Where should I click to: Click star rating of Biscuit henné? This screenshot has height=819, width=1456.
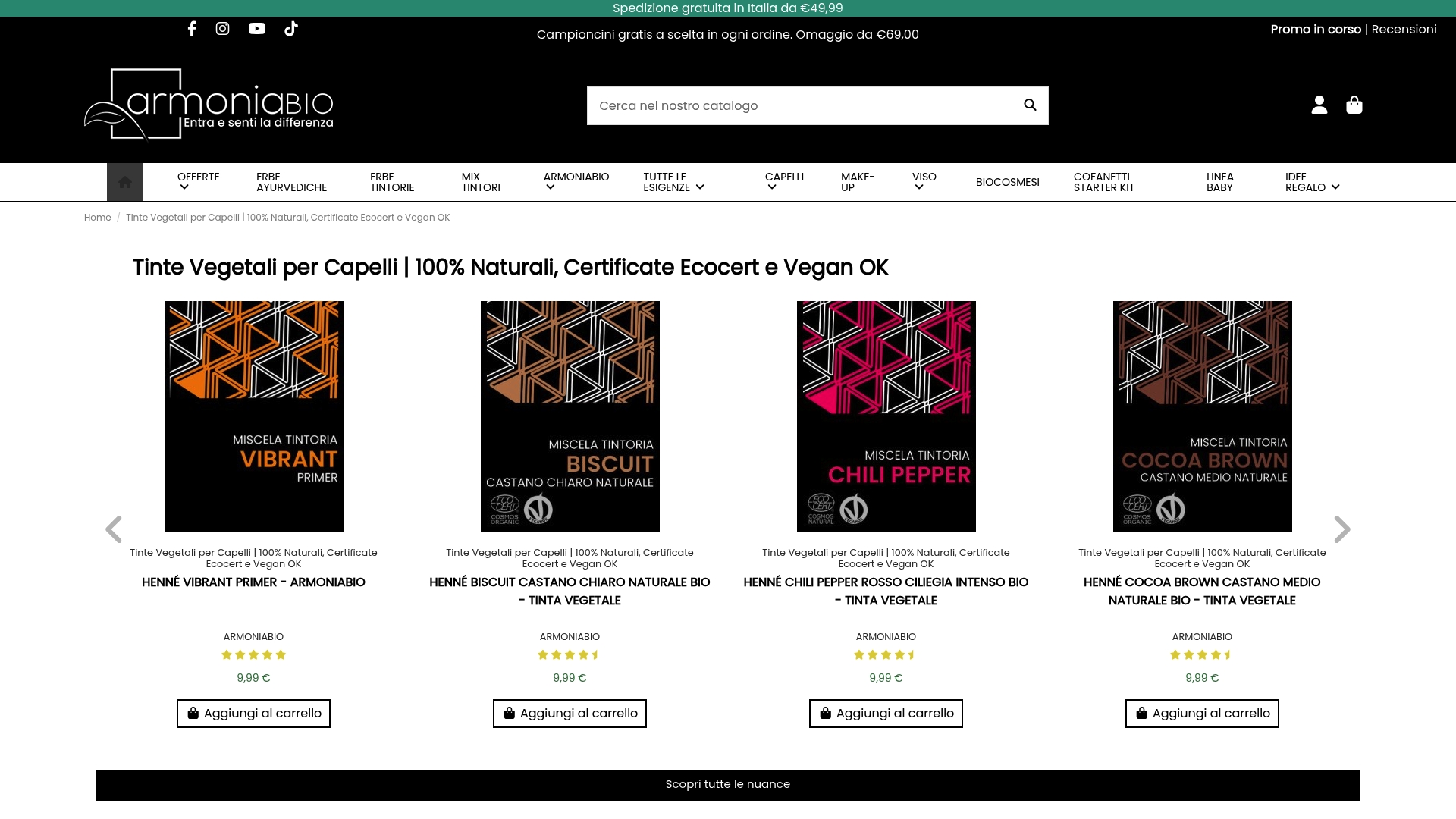570,655
